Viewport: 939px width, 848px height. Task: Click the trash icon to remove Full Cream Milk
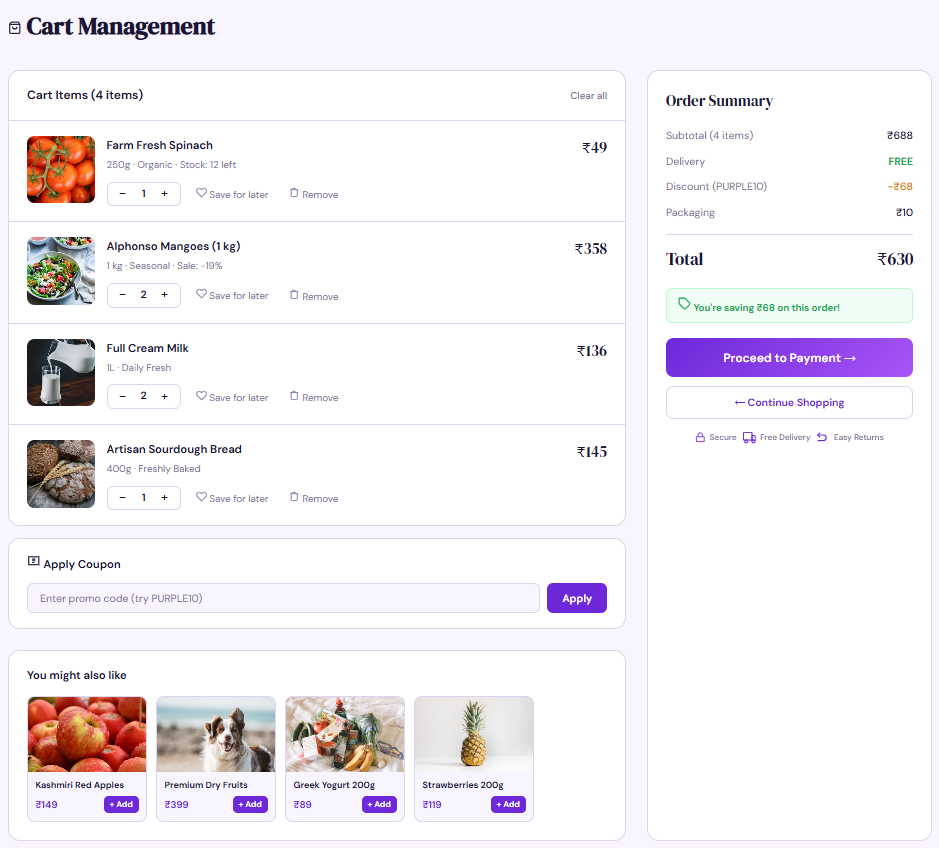click(x=294, y=397)
